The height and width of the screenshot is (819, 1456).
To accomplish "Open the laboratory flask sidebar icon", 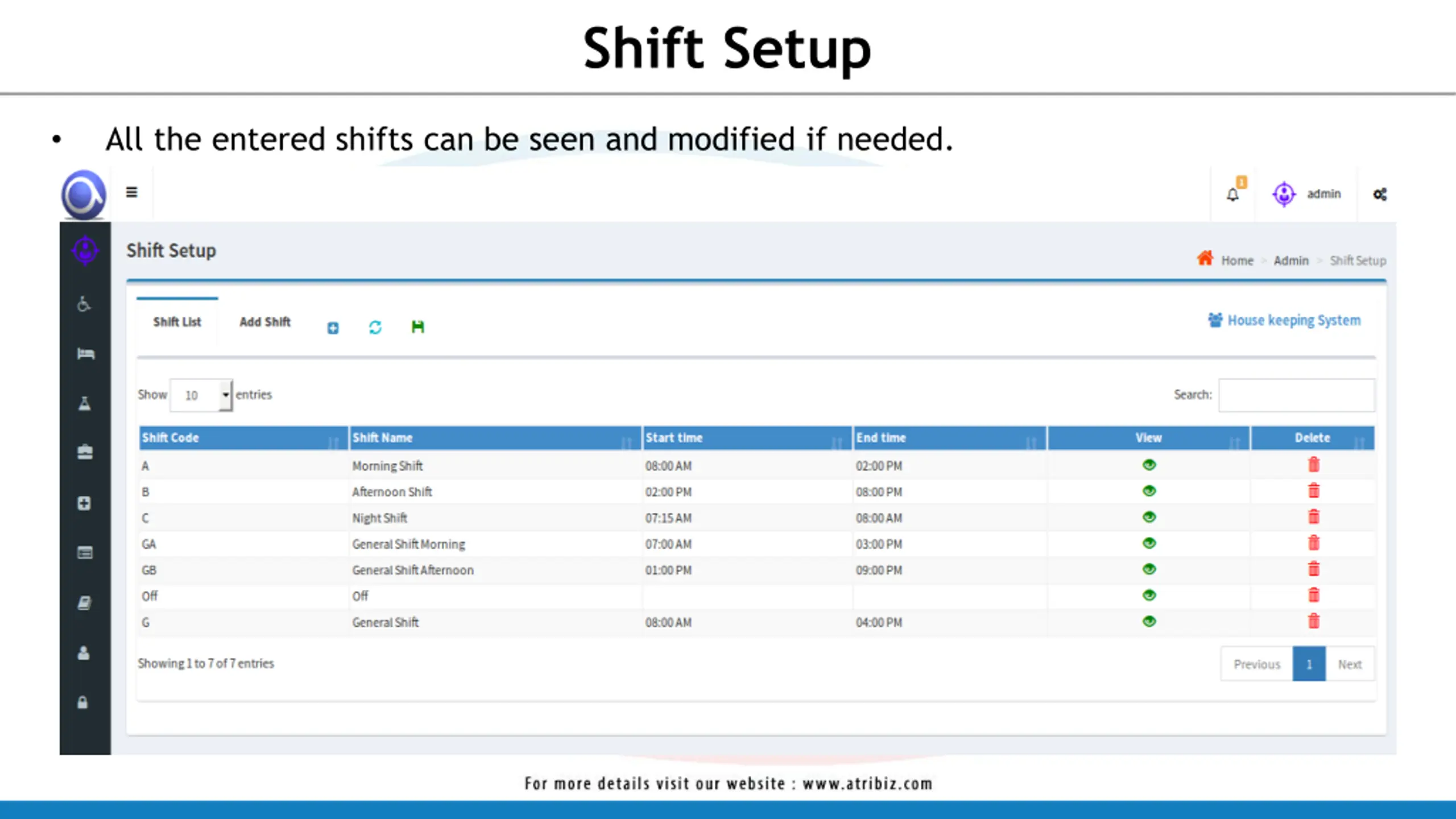I will (x=84, y=403).
